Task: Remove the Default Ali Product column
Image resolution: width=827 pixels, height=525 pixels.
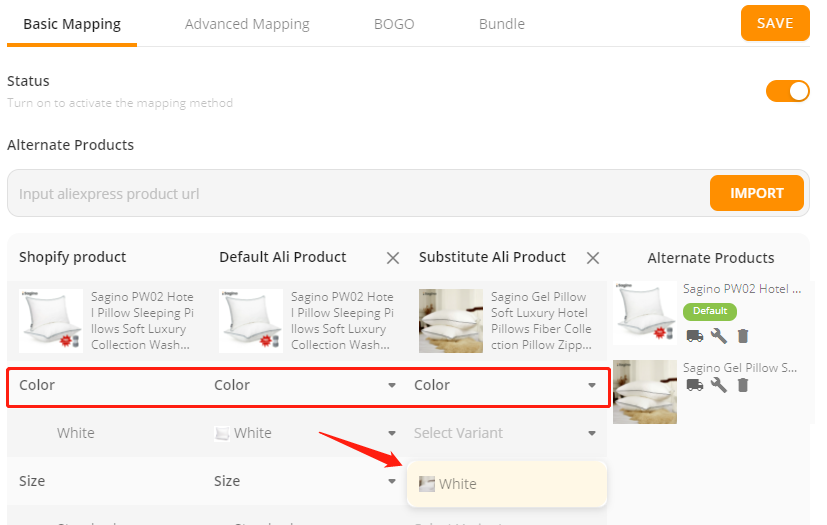Action: pos(392,258)
